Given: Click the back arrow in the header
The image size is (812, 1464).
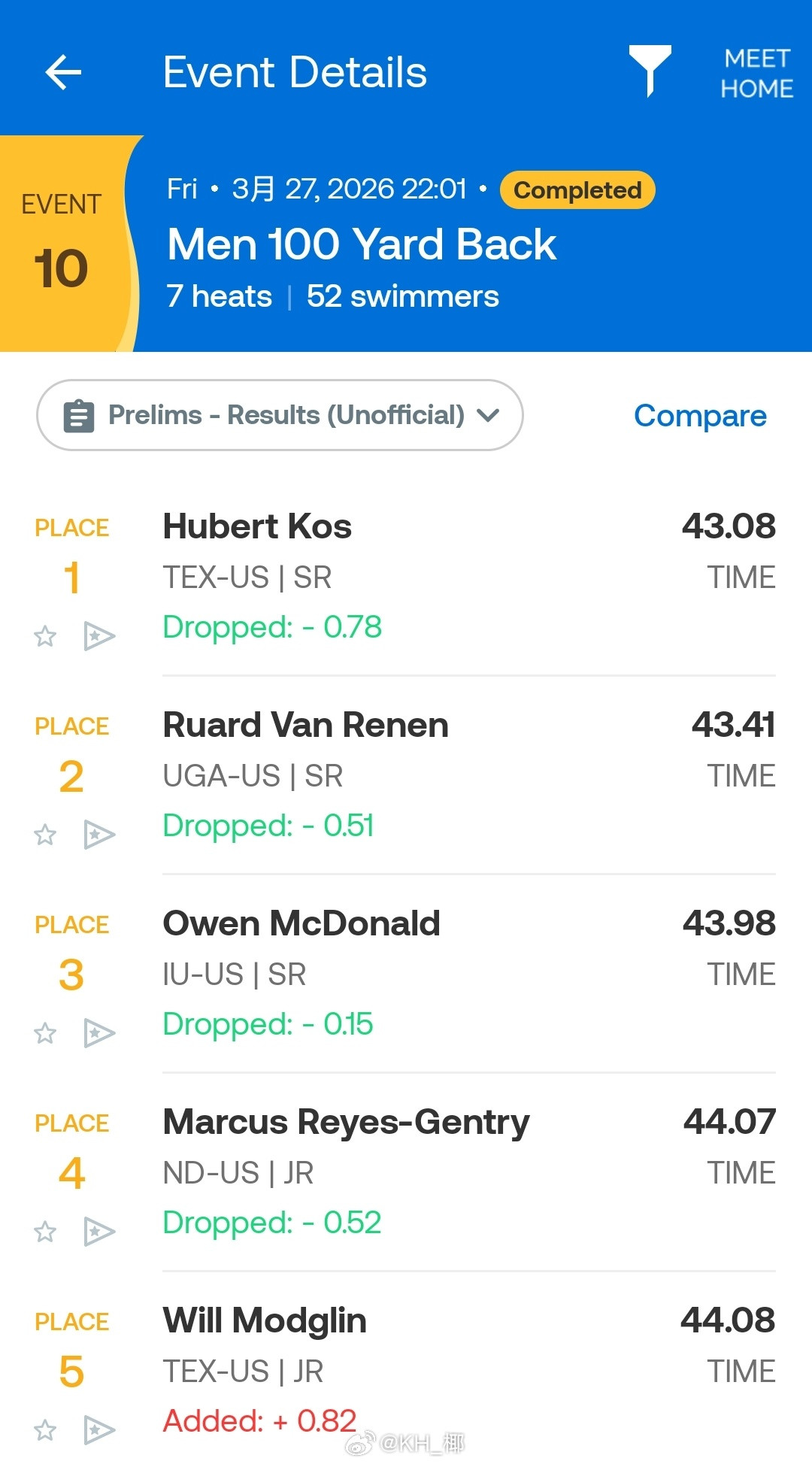Looking at the screenshot, I should pos(64,71).
